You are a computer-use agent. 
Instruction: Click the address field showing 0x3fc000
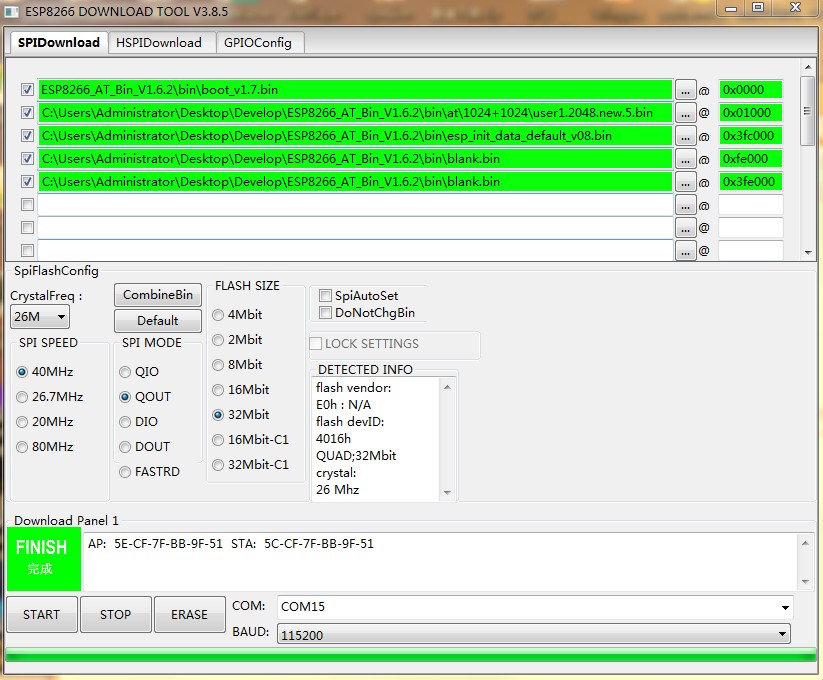tap(751, 136)
